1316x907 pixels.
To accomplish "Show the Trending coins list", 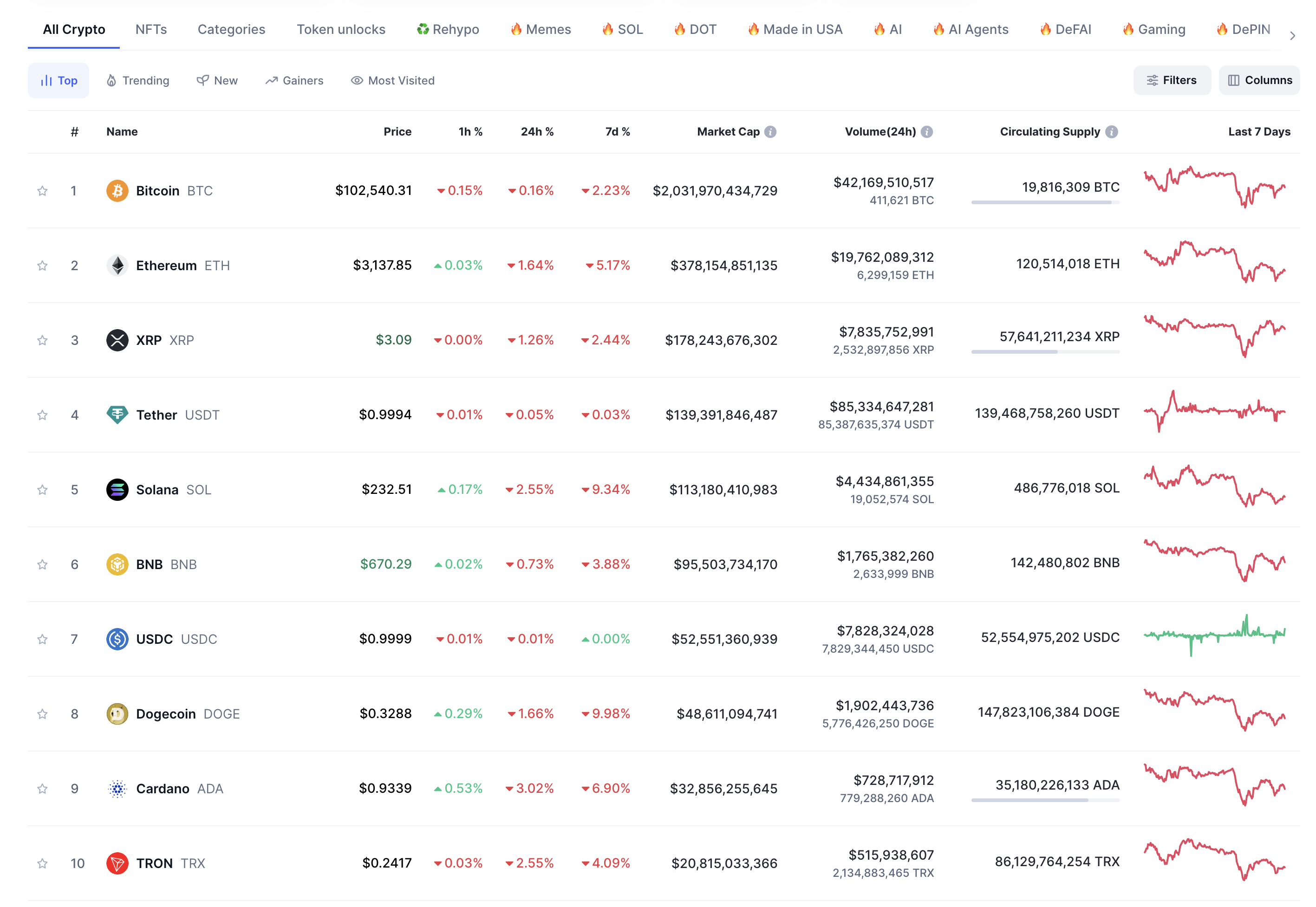I will (137, 81).
